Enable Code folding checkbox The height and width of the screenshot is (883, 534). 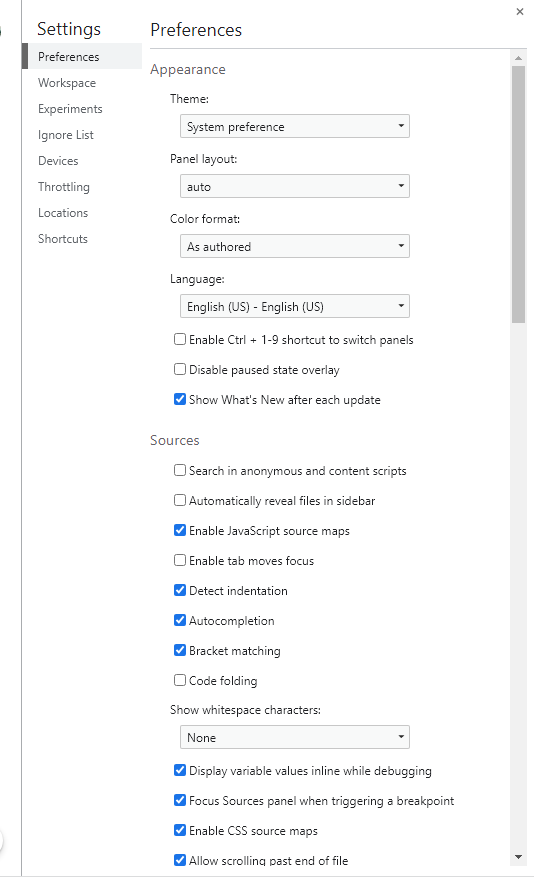[x=180, y=680]
